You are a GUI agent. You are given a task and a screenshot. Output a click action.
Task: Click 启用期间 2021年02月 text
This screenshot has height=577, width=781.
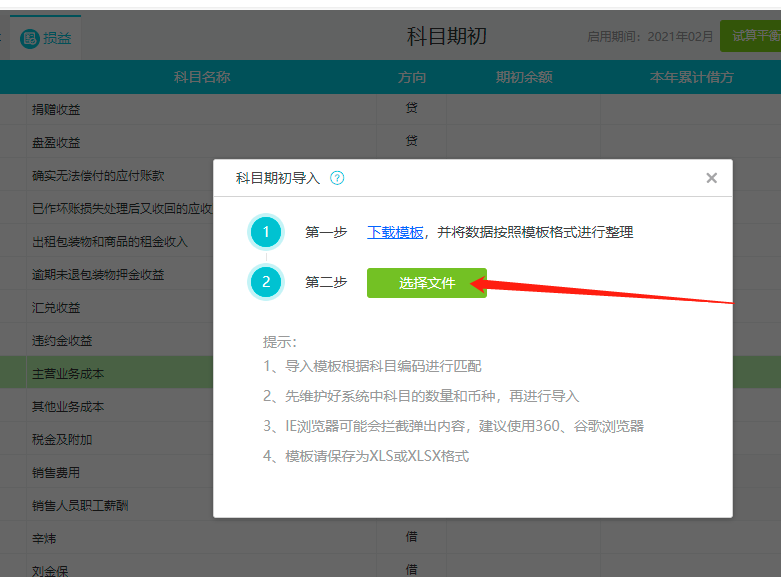[x=650, y=36]
